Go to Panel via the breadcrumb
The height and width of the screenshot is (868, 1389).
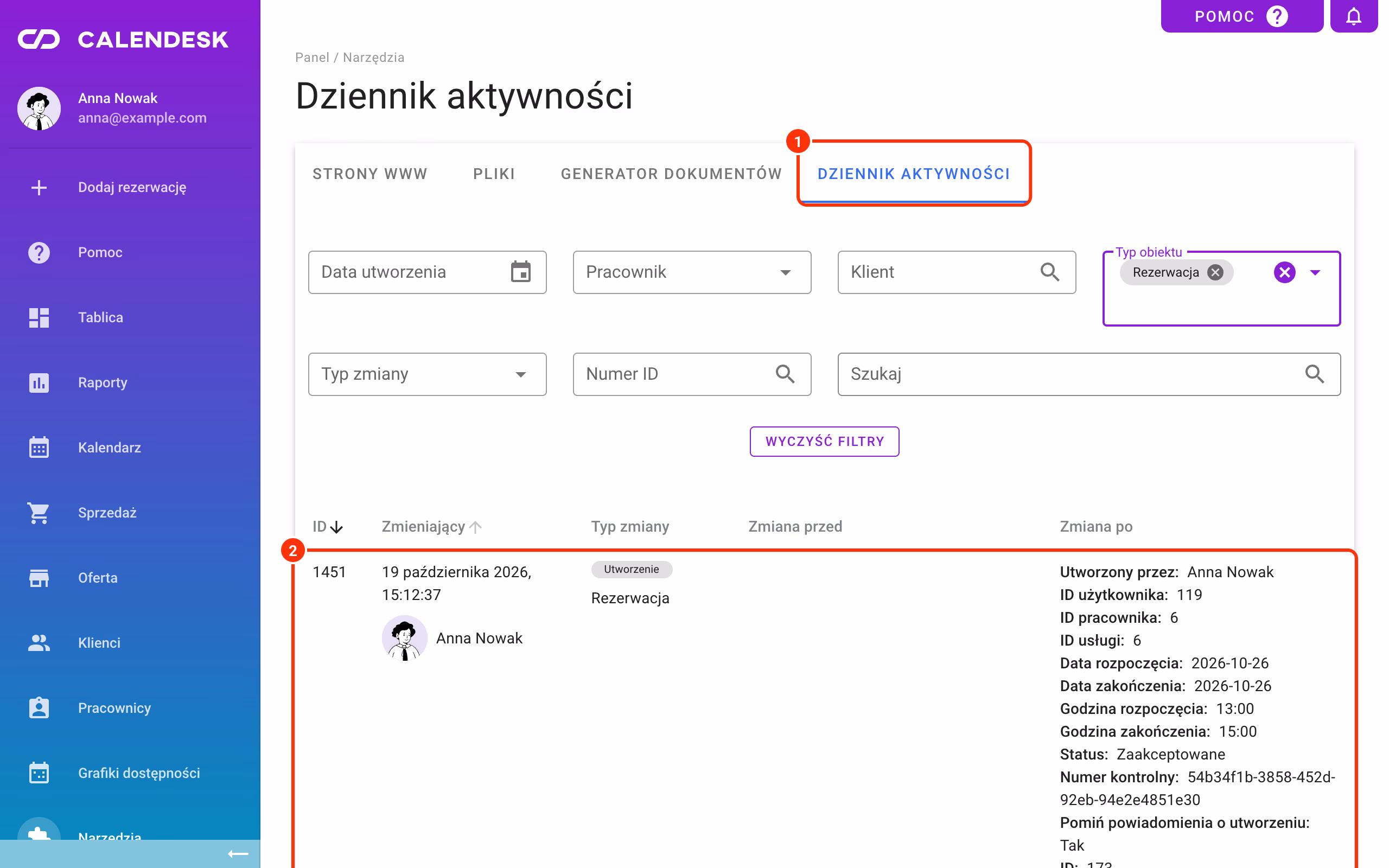[x=312, y=58]
